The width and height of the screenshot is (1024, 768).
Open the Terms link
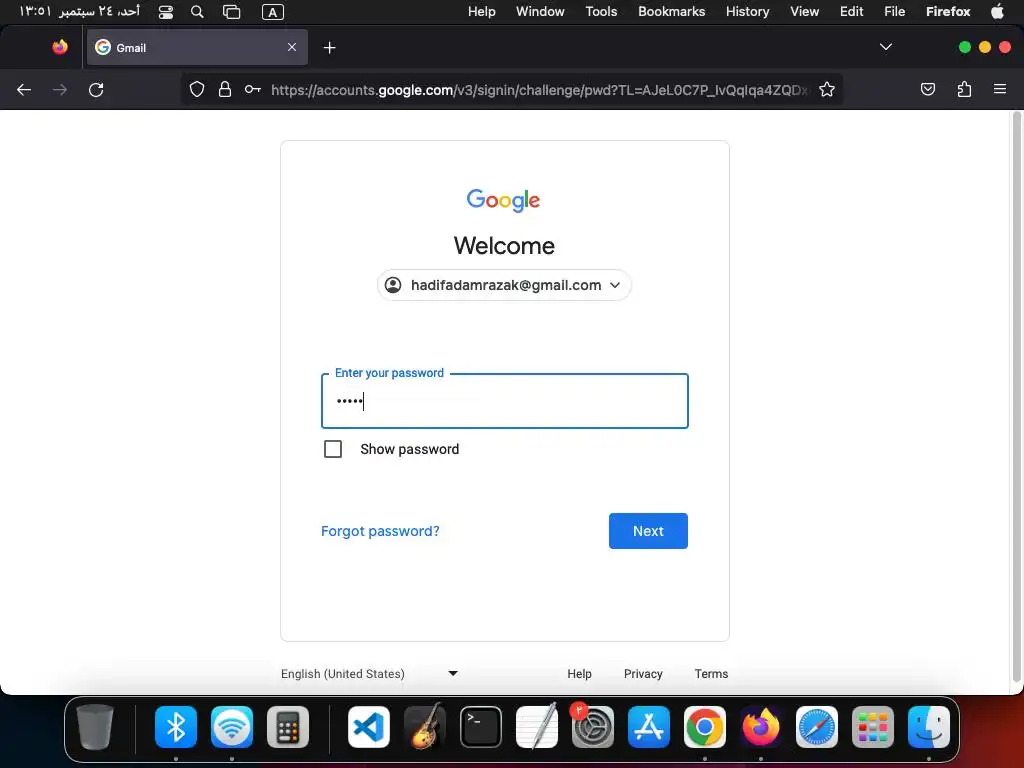[711, 673]
